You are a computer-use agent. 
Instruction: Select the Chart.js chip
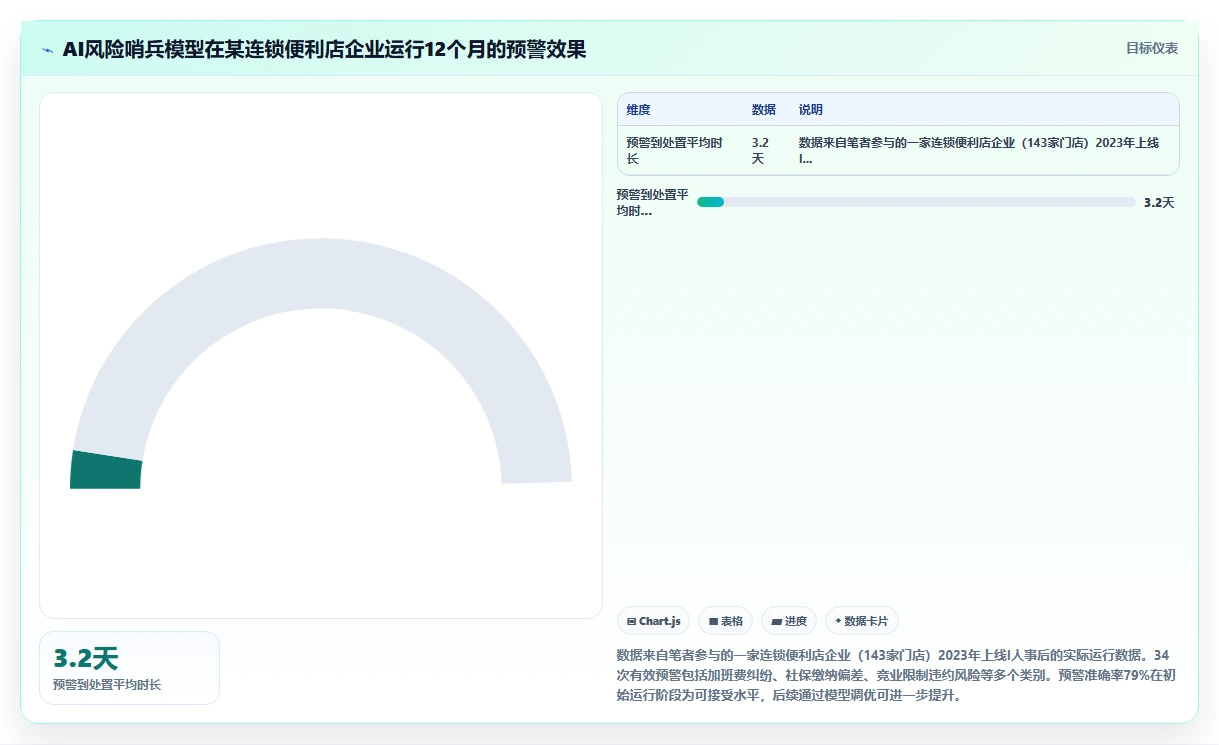(x=653, y=621)
